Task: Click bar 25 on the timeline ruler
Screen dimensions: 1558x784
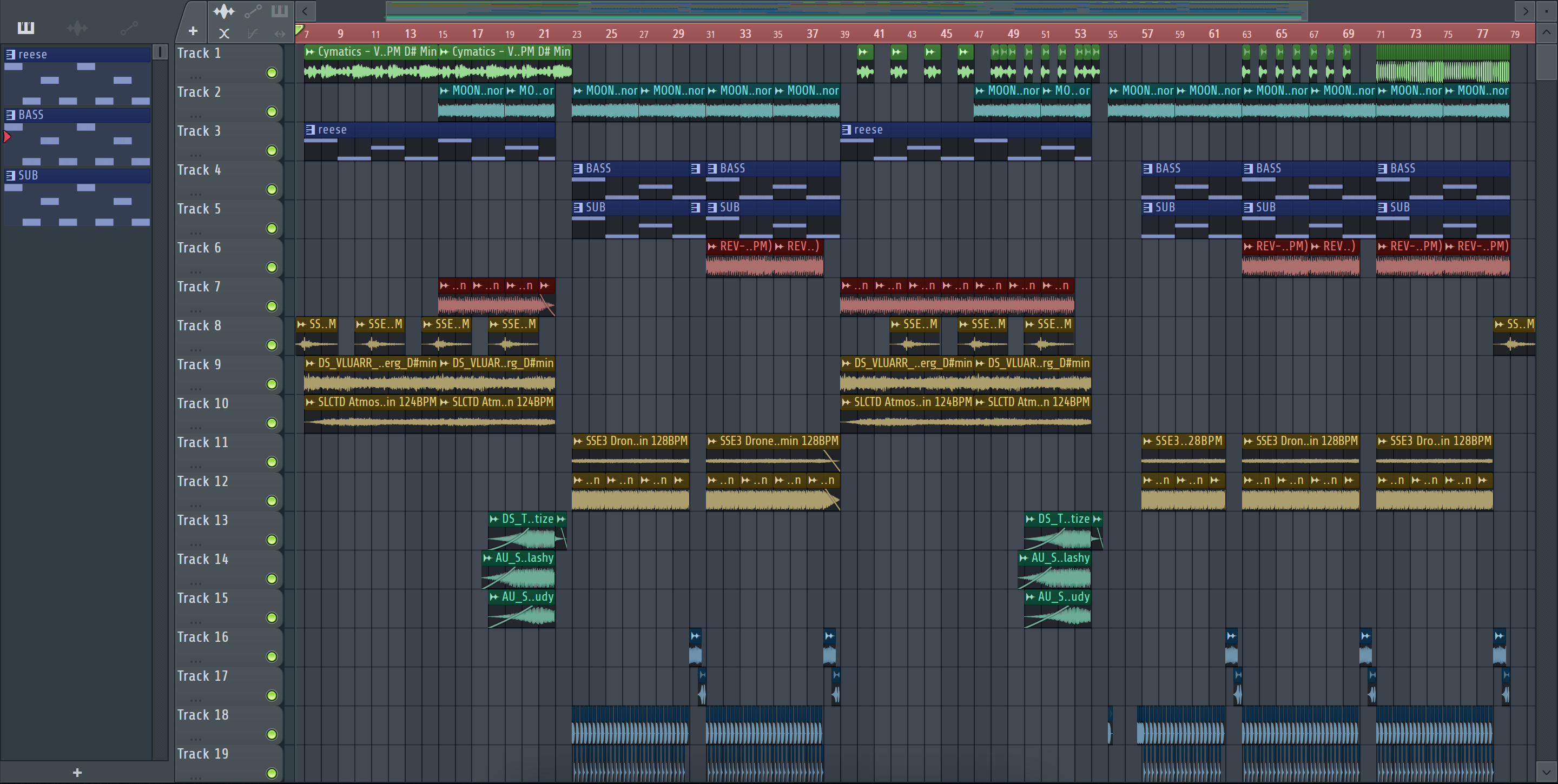Action: point(611,34)
